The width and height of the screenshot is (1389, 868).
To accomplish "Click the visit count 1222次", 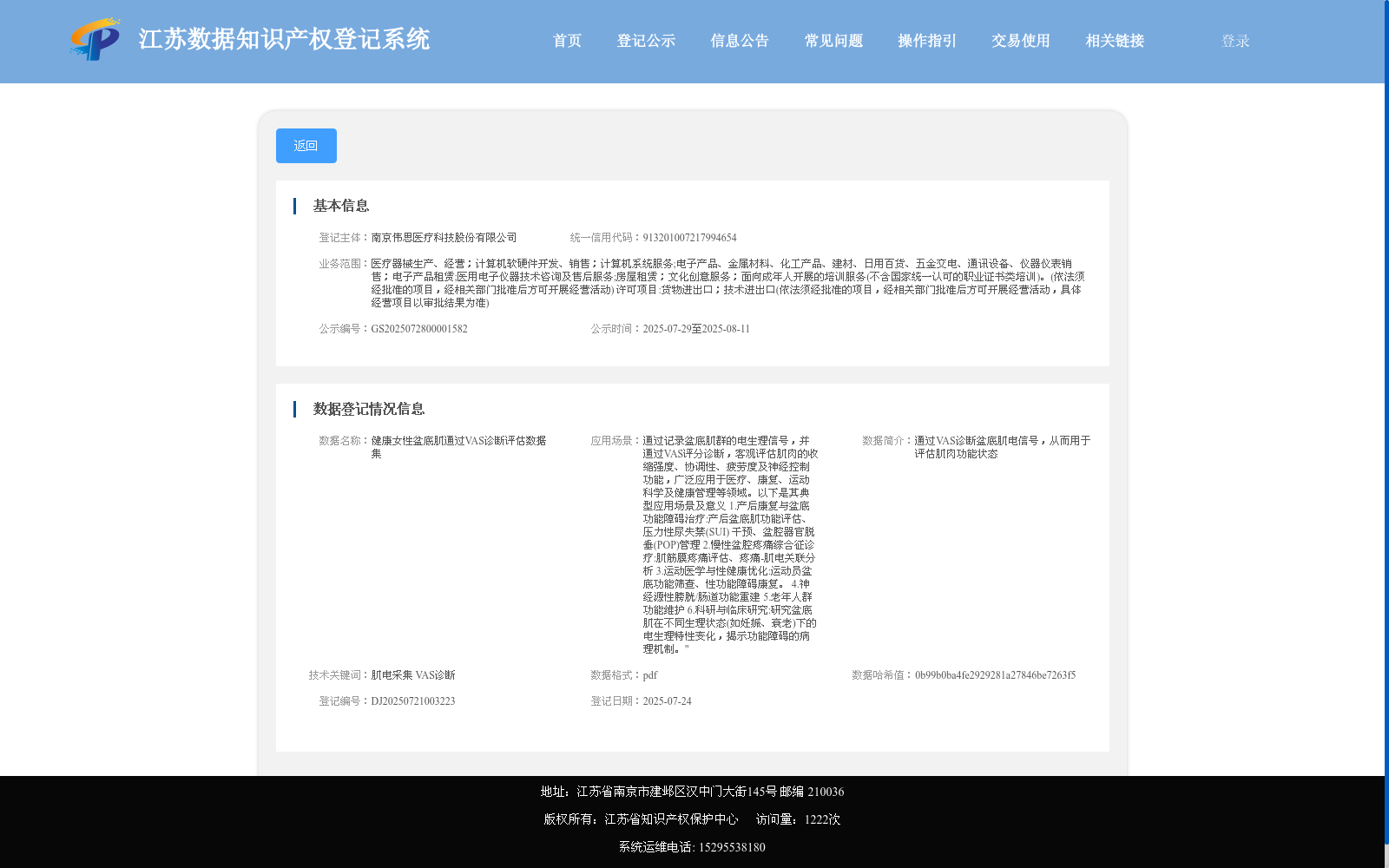I will tap(822, 819).
